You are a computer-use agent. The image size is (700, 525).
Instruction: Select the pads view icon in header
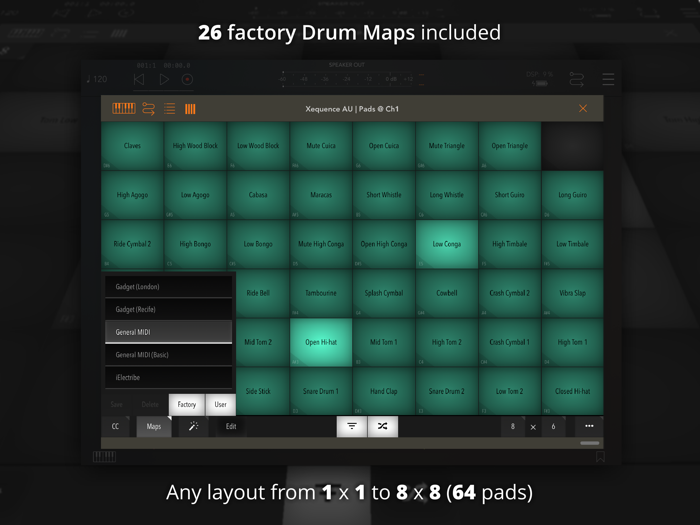pyautogui.click(x=190, y=109)
